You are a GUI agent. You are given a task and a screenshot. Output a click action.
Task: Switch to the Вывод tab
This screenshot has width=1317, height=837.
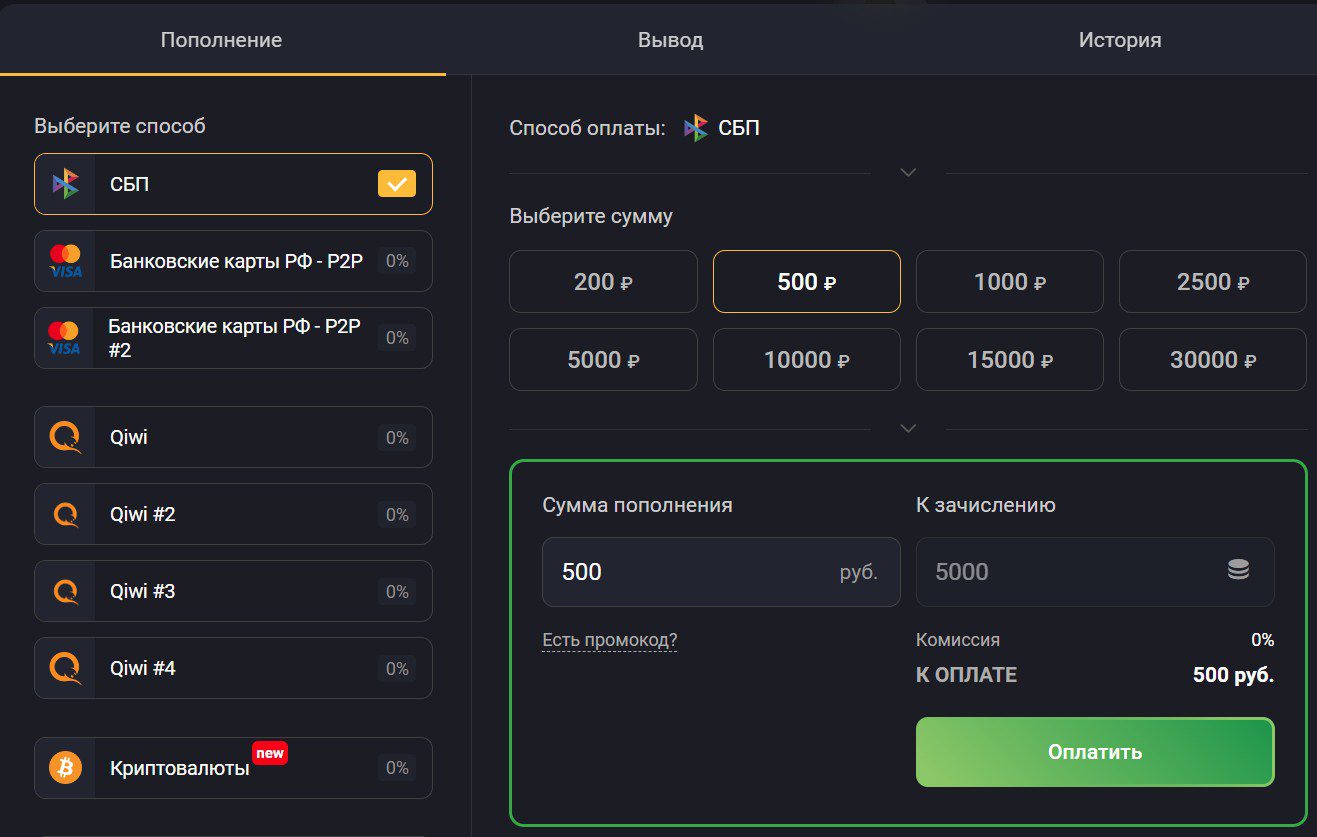670,40
